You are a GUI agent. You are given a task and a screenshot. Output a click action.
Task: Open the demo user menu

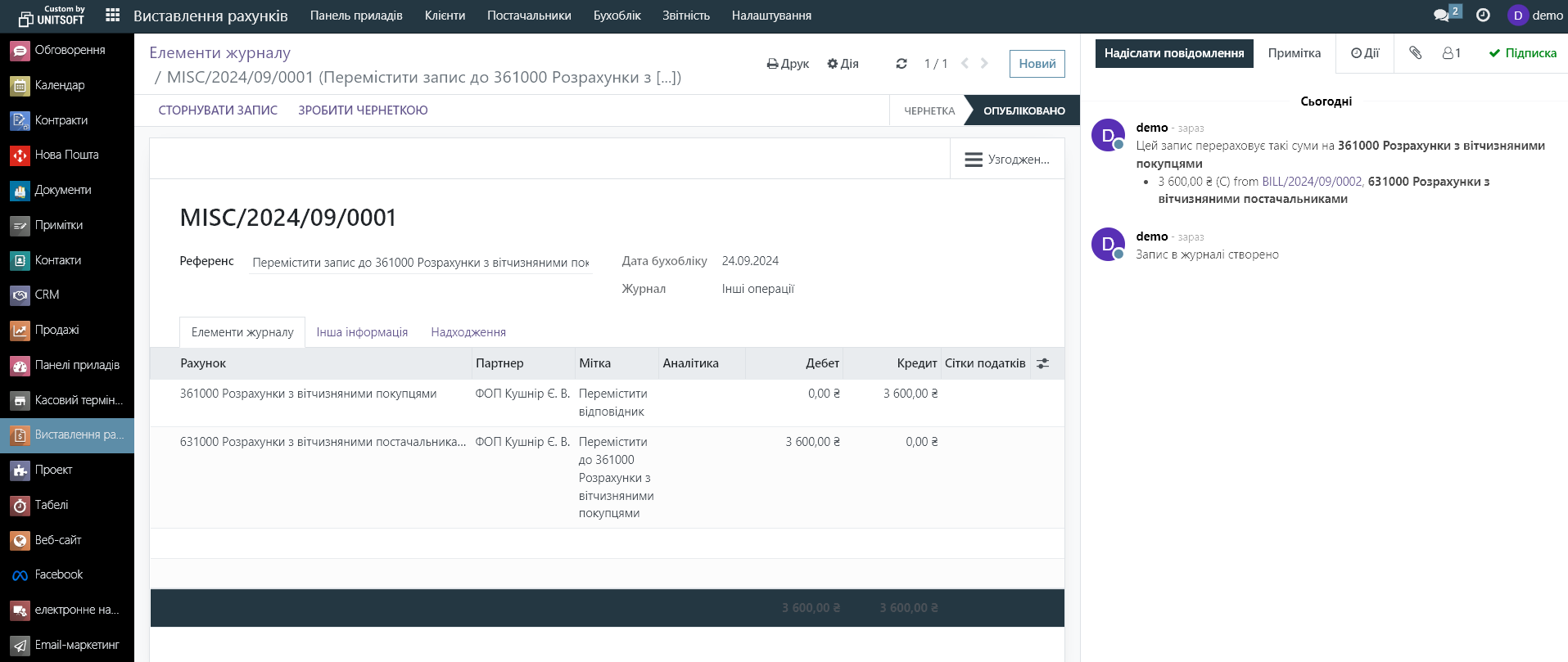pos(1536,16)
